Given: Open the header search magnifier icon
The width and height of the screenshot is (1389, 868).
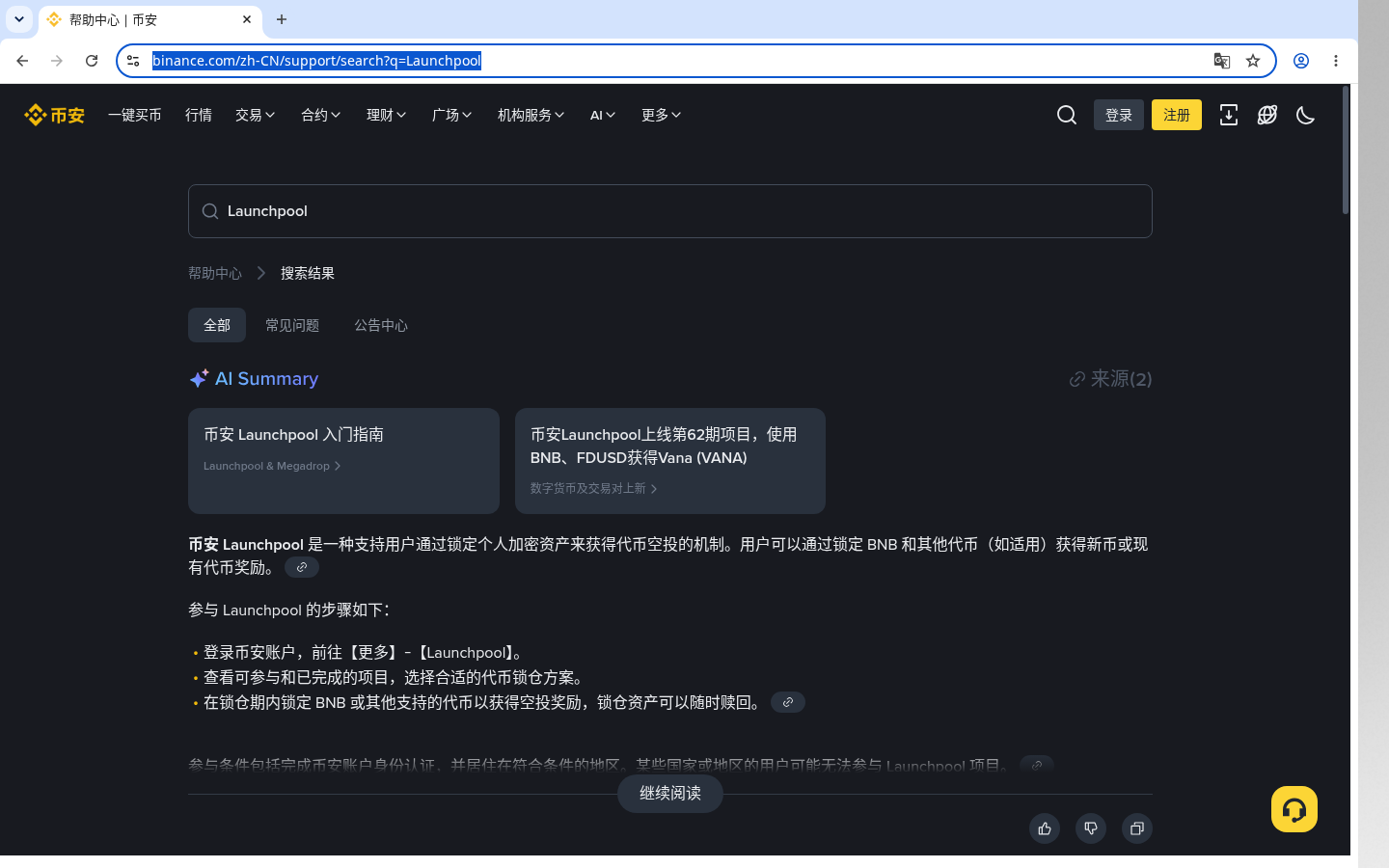Looking at the screenshot, I should pos(1067,115).
